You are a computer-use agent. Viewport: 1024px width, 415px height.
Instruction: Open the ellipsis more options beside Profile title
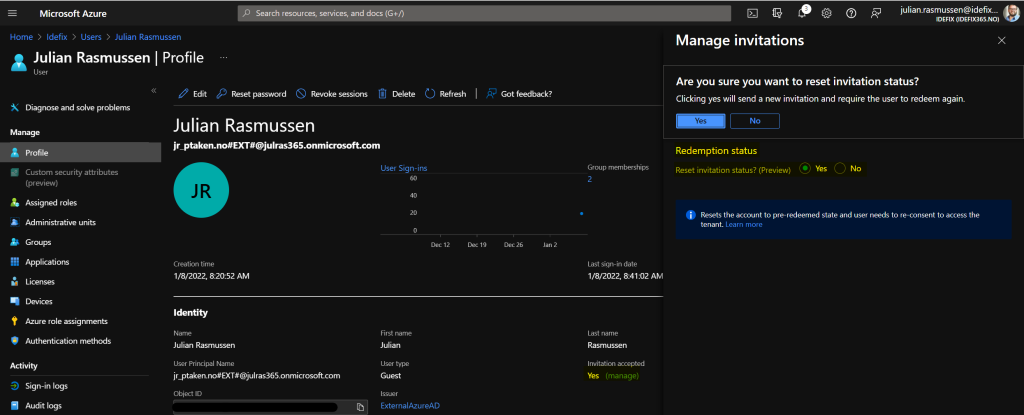[224, 58]
